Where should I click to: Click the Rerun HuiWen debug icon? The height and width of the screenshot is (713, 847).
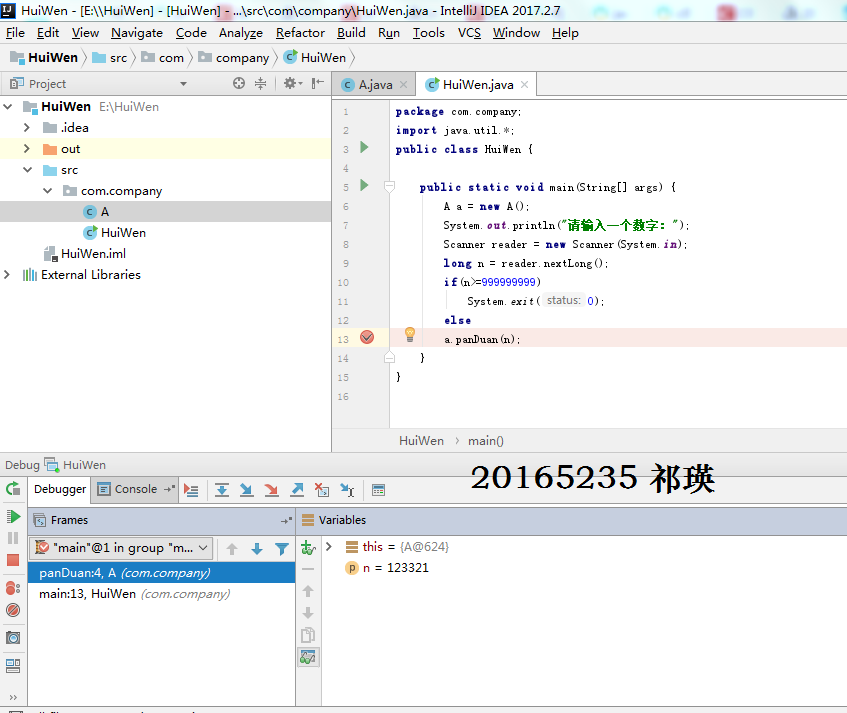tap(13, 489)
